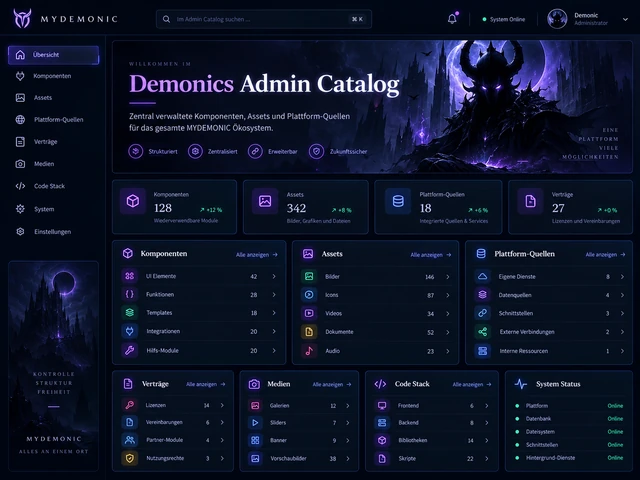
Task: Click the Videos play icon
Action: [309, 313]
